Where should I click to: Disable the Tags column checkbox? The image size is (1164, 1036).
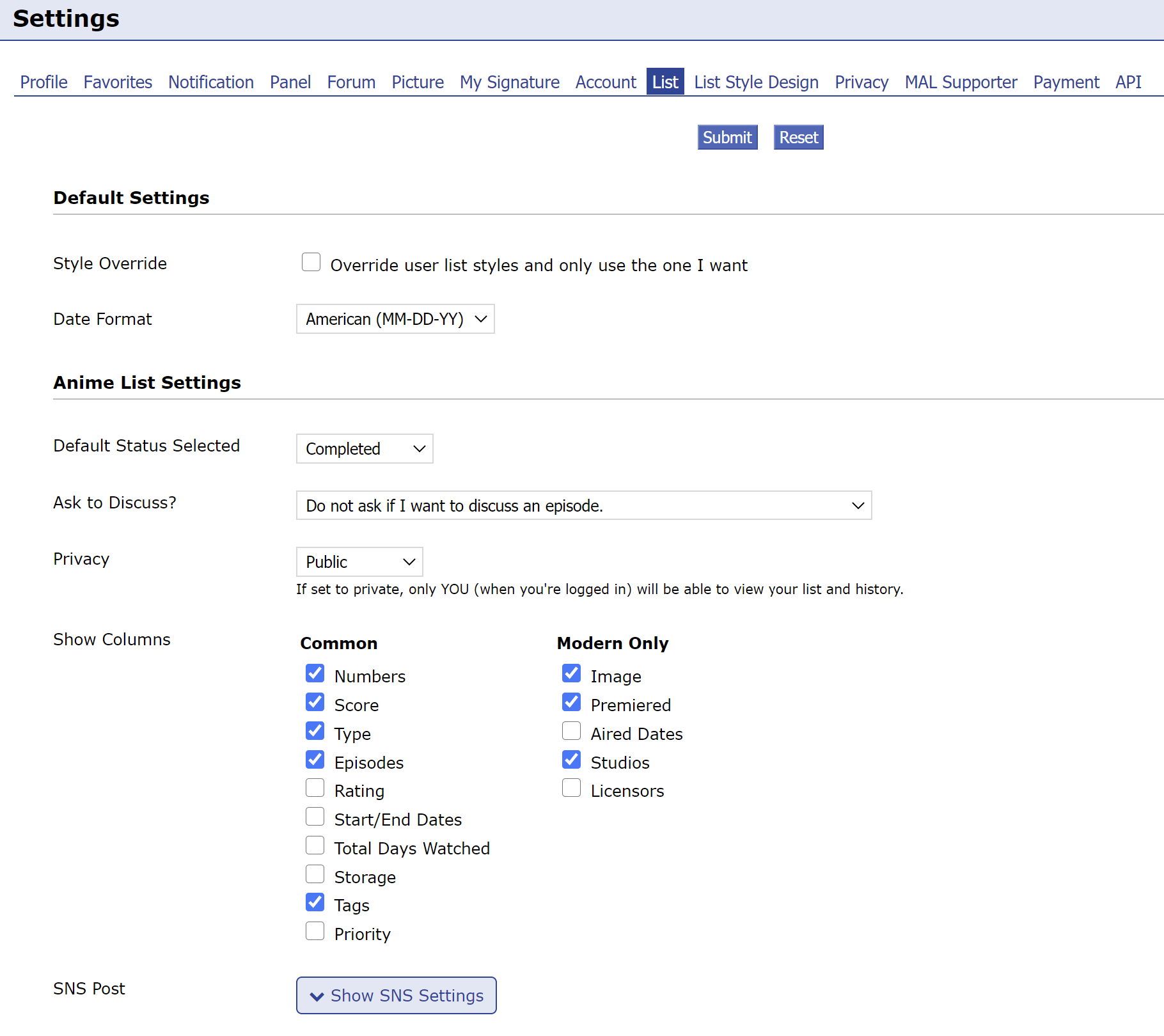[x=315, y=902]
